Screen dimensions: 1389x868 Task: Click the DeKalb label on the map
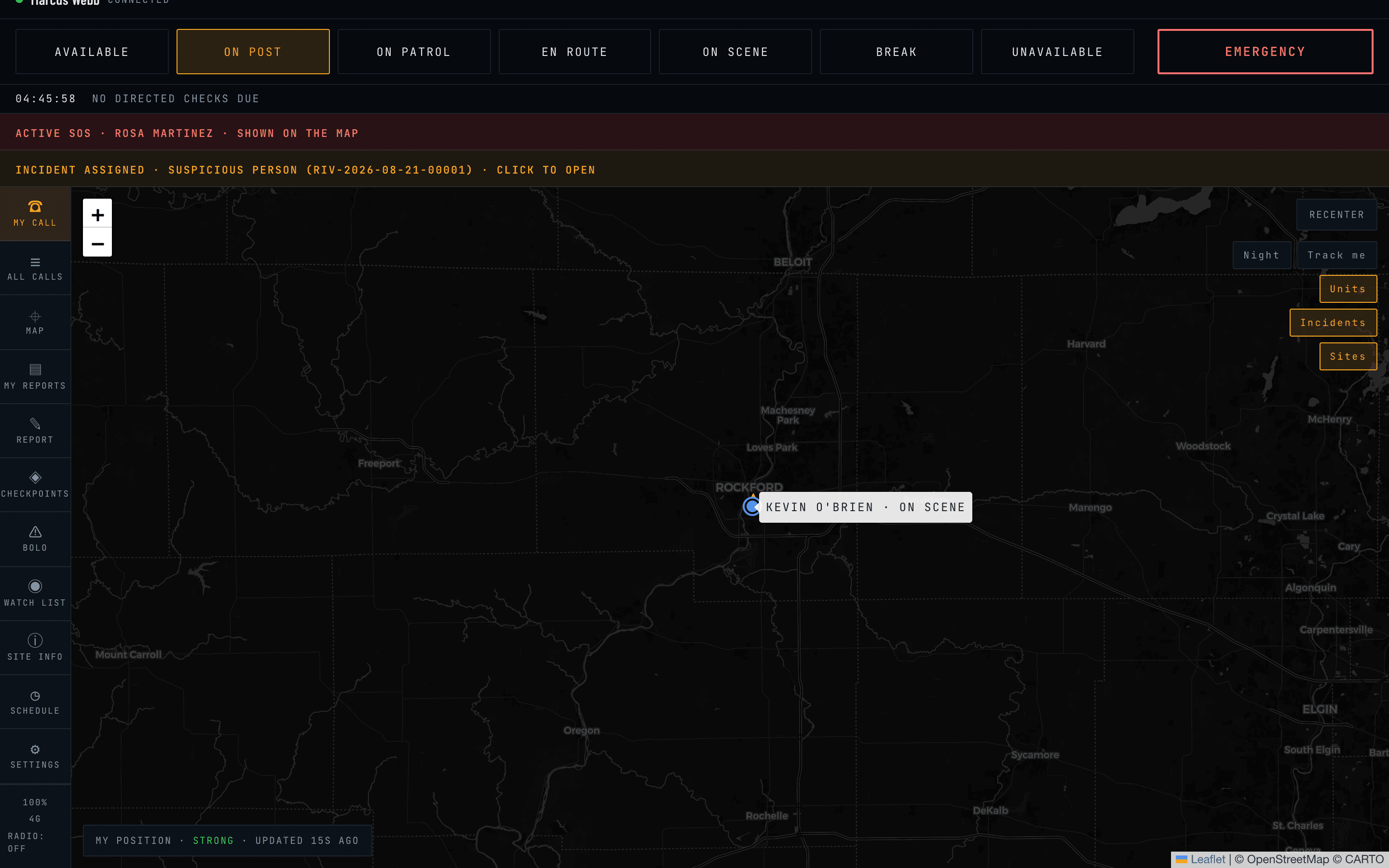pyautogui.click(x=990, y=811)
